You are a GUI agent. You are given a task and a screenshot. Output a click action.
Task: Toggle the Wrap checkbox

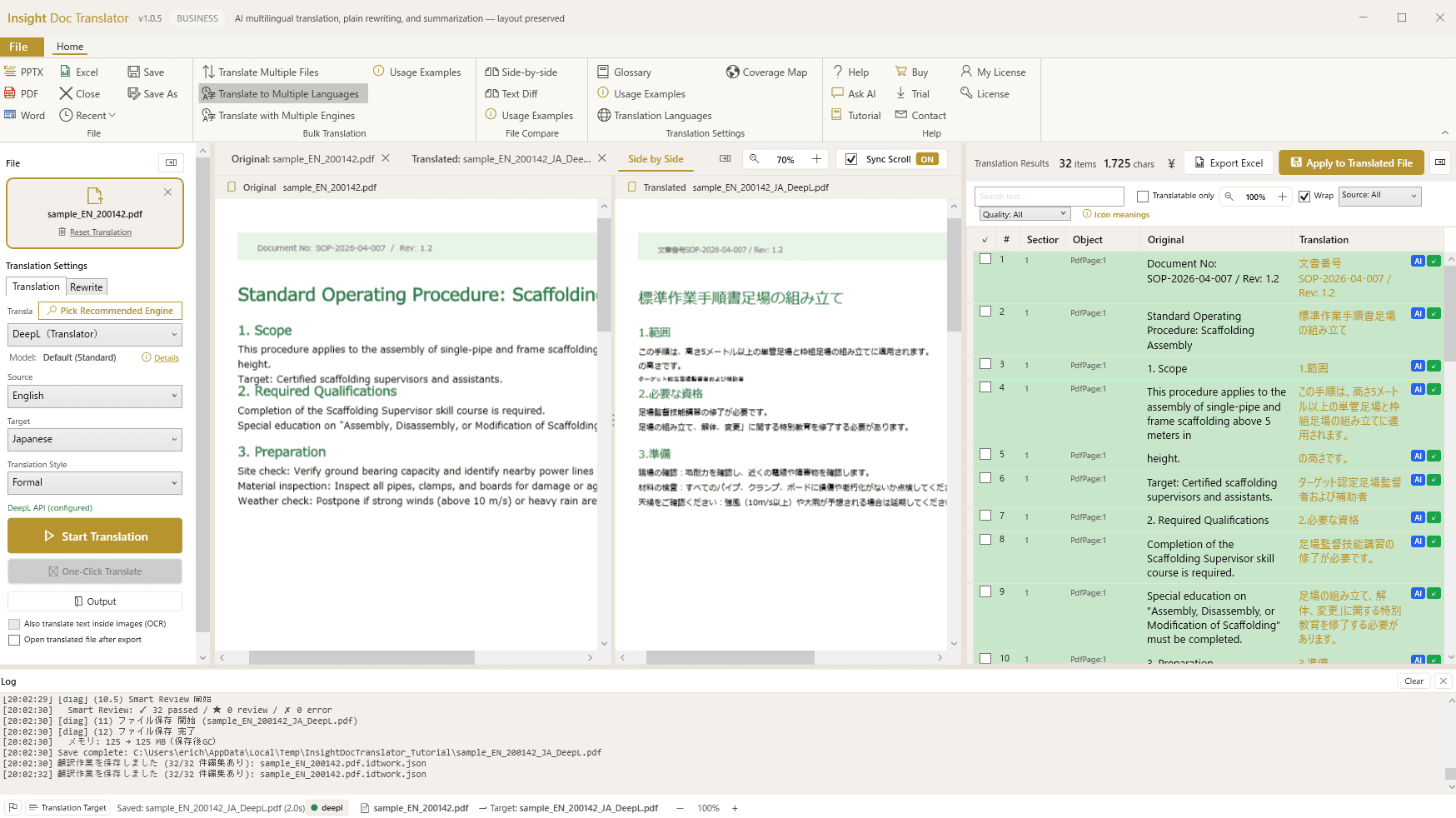click(x=1304, y=197)
